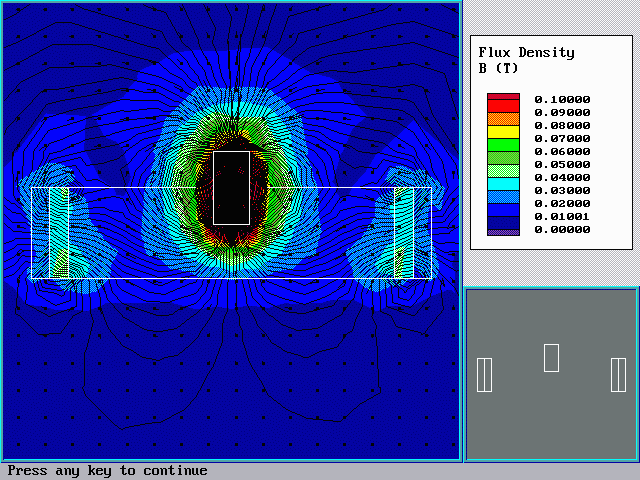Viewport: 640px width, 480px height.
Task: Click the right double rectangle in gray overview
Action: [618, 375]
